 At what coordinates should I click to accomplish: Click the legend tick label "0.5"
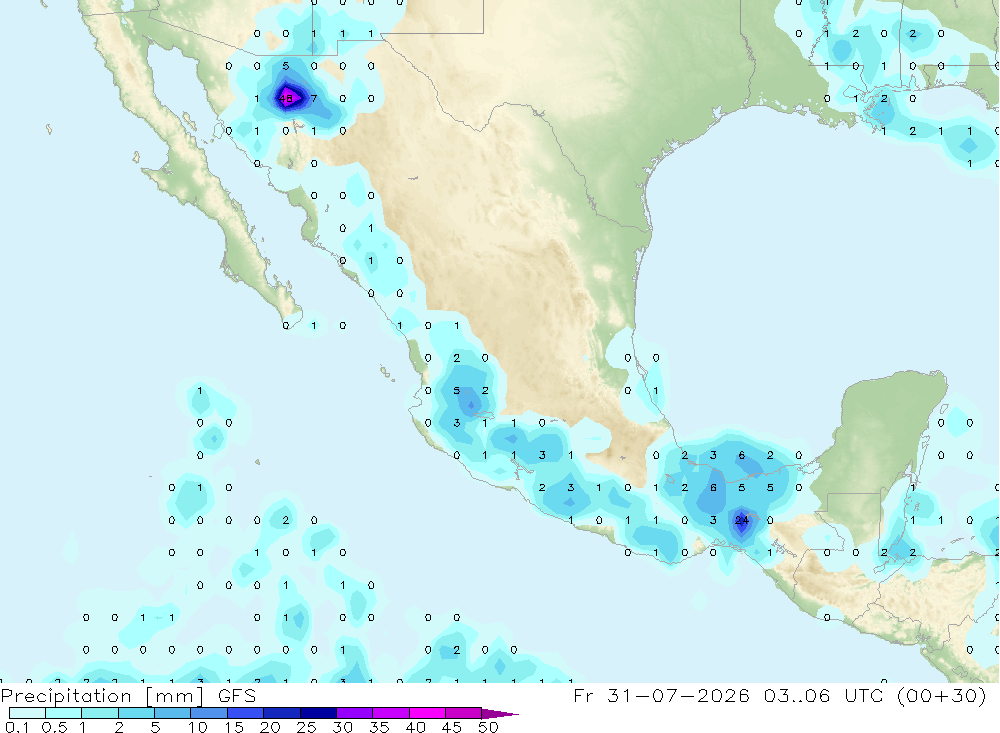(x=55, y=727)
